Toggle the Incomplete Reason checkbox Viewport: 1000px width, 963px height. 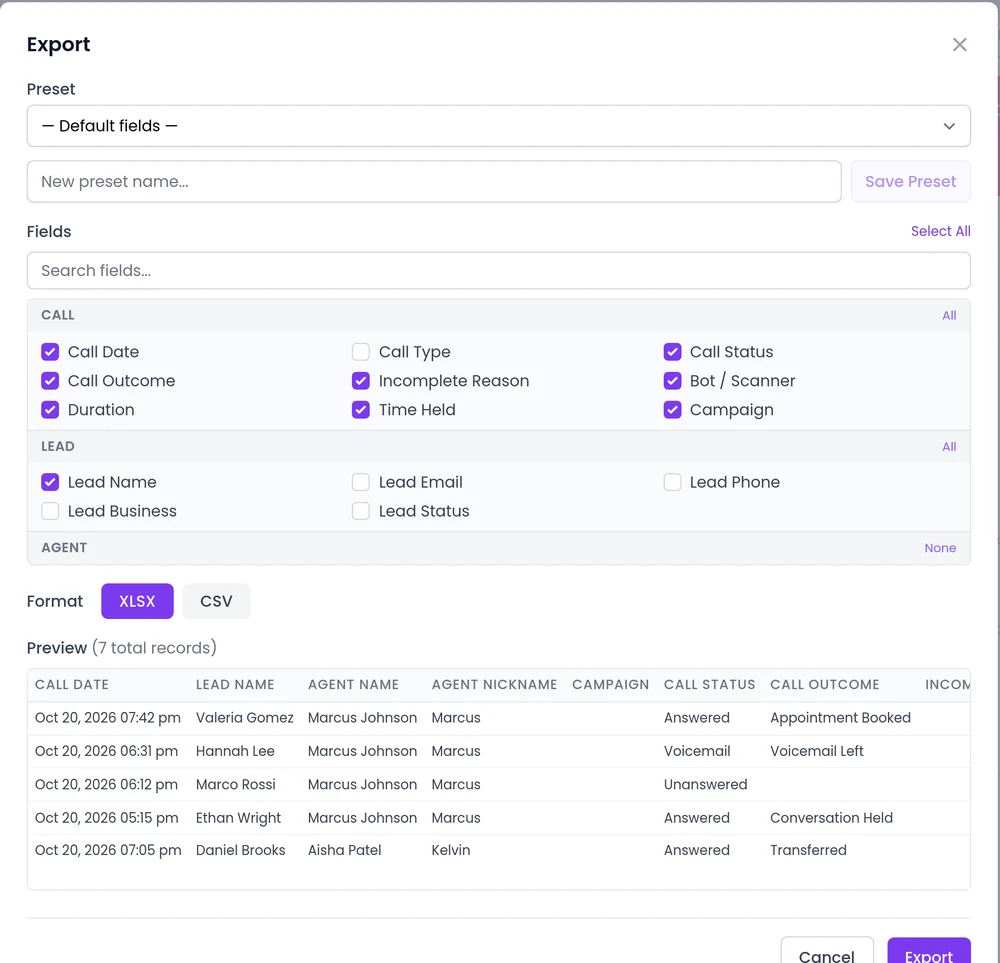[361, 381]
